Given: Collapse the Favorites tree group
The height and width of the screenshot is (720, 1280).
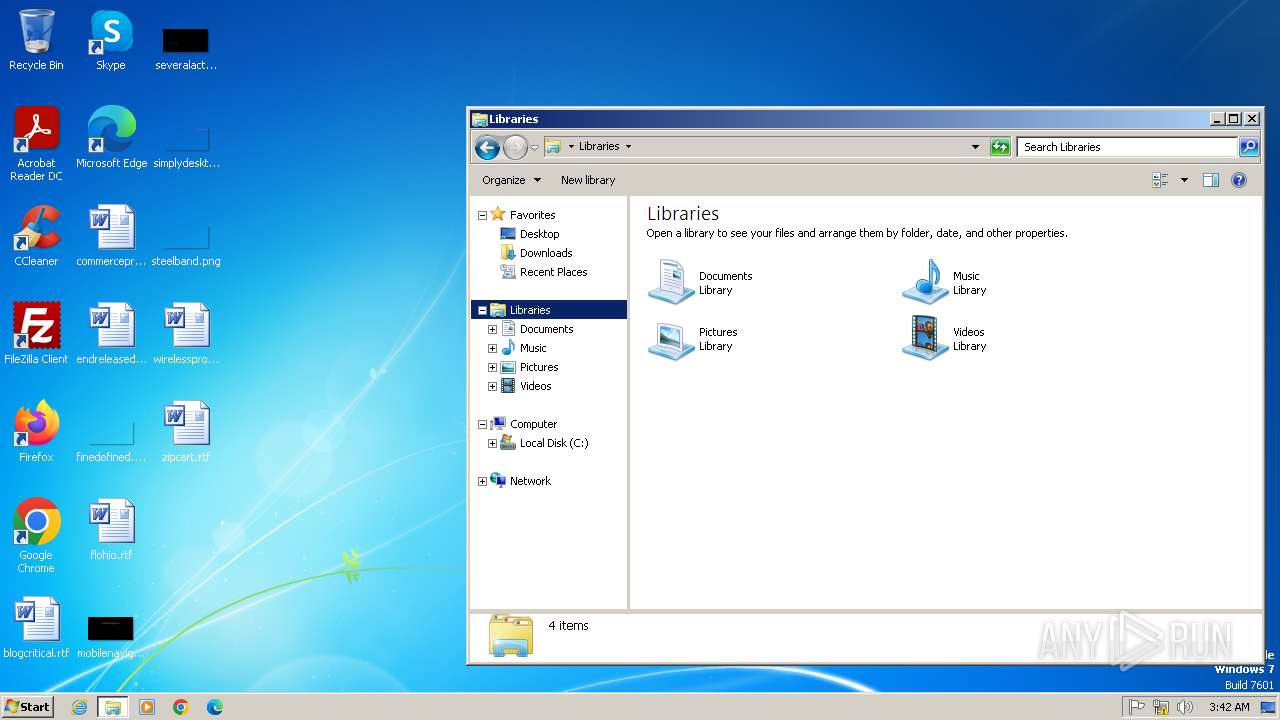Looking at the screenshot, I should coord(482,215).
